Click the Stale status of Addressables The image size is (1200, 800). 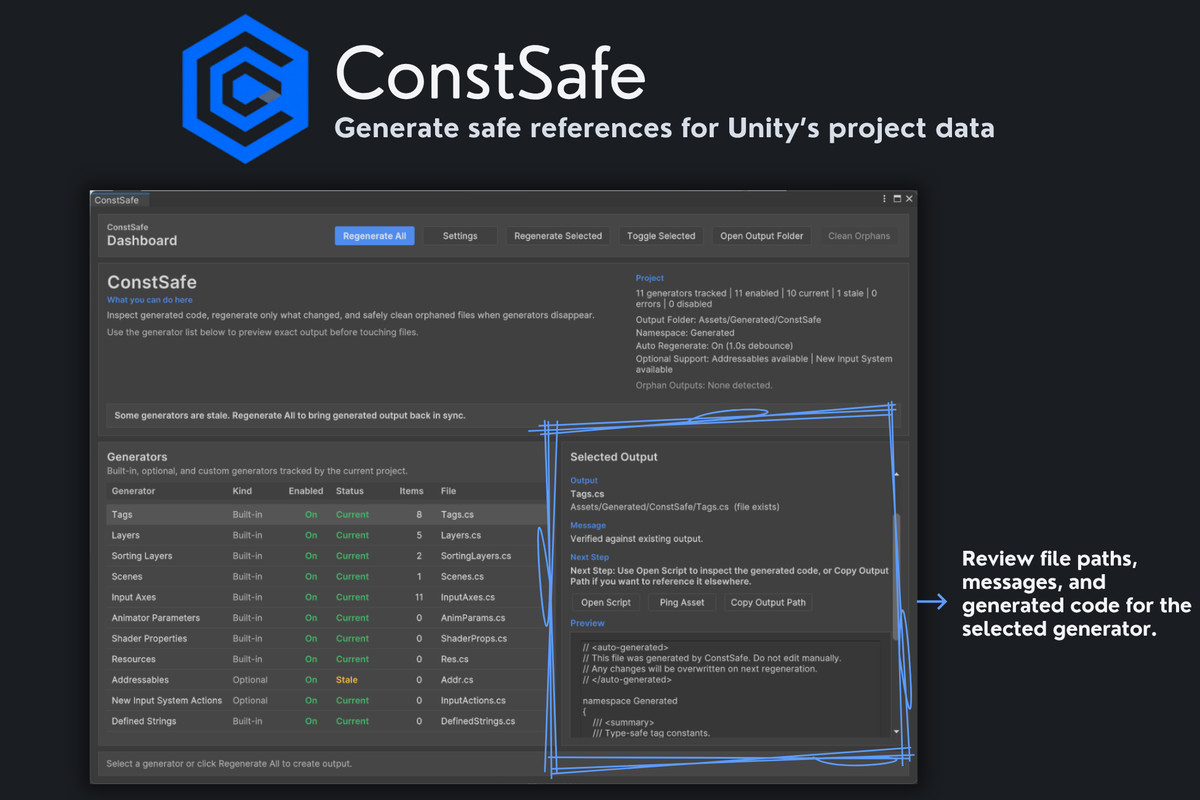click(x=347, y=680)
